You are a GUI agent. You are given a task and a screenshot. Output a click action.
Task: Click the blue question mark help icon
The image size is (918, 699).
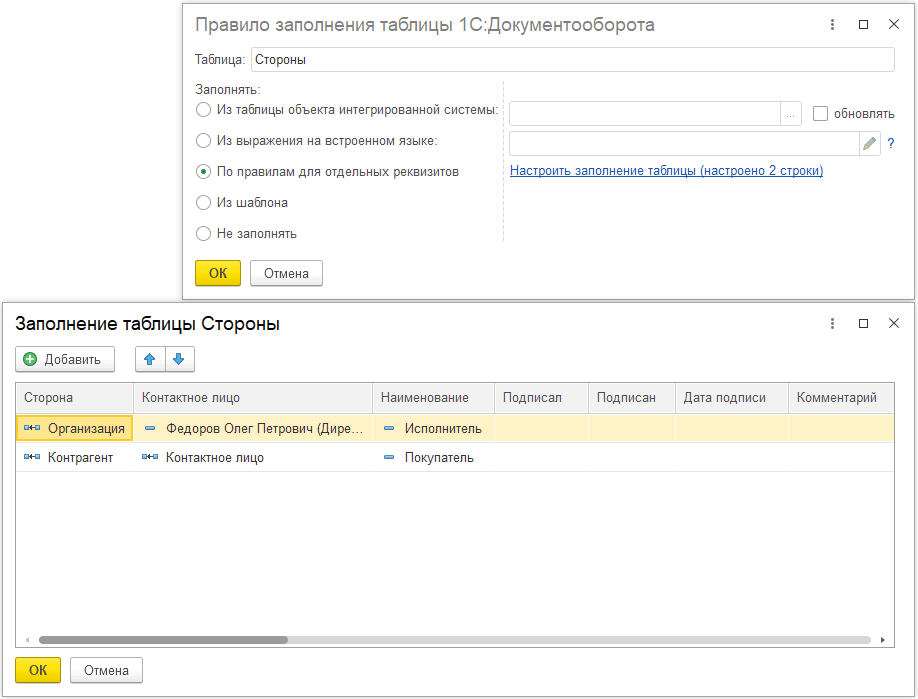(x=890, y=144)
